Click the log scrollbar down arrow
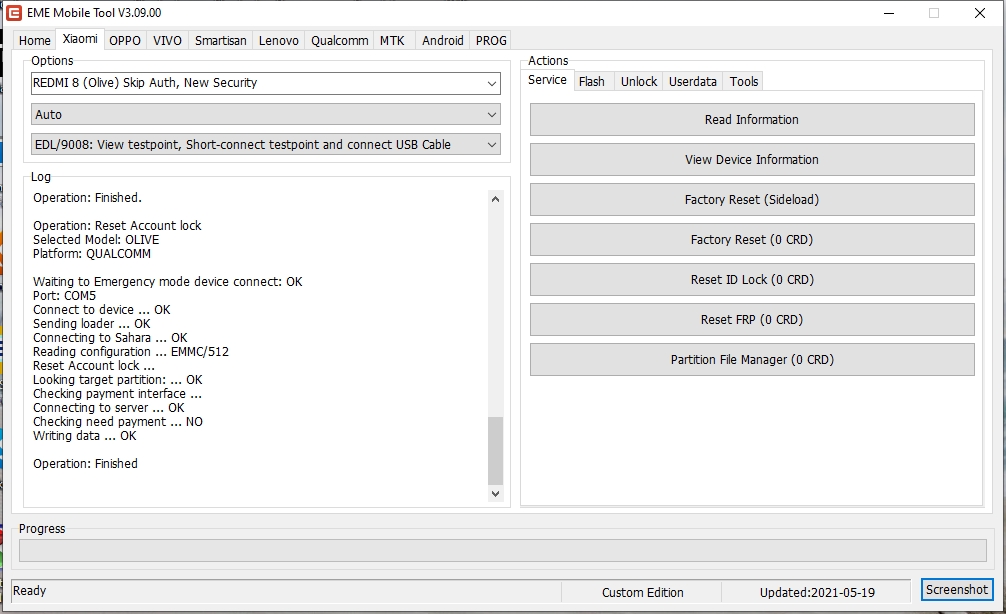 495,493
